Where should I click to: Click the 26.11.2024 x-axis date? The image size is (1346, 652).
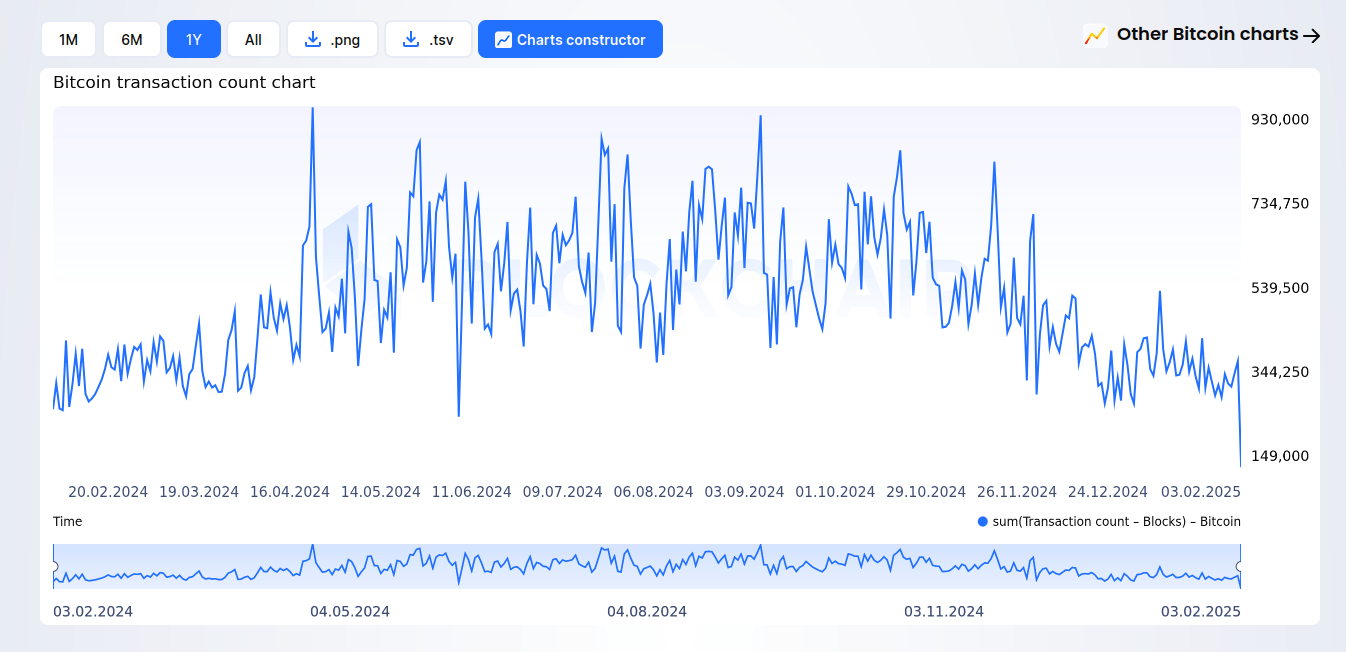(1017, 492)
